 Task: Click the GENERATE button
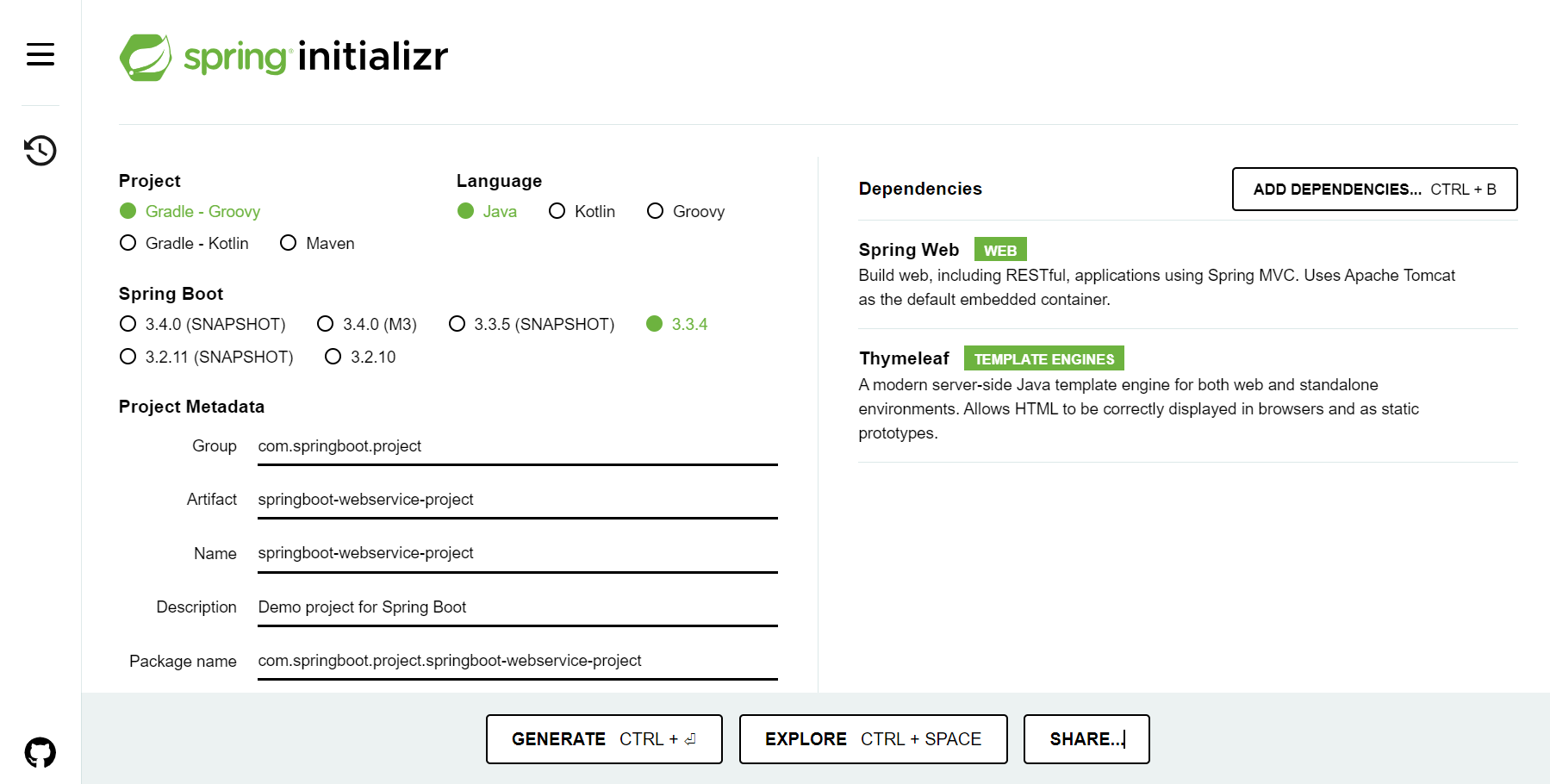(604, 739)
